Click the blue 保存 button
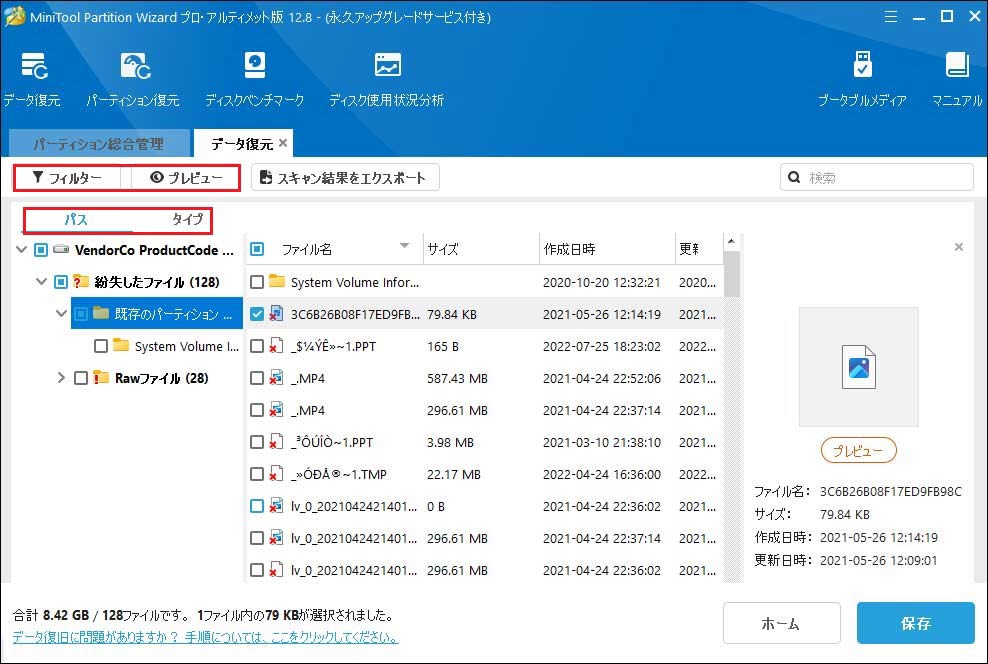Image resolution: width=988 pixels, height=664 pixels. pyautogui.click(x=916, y=623)
